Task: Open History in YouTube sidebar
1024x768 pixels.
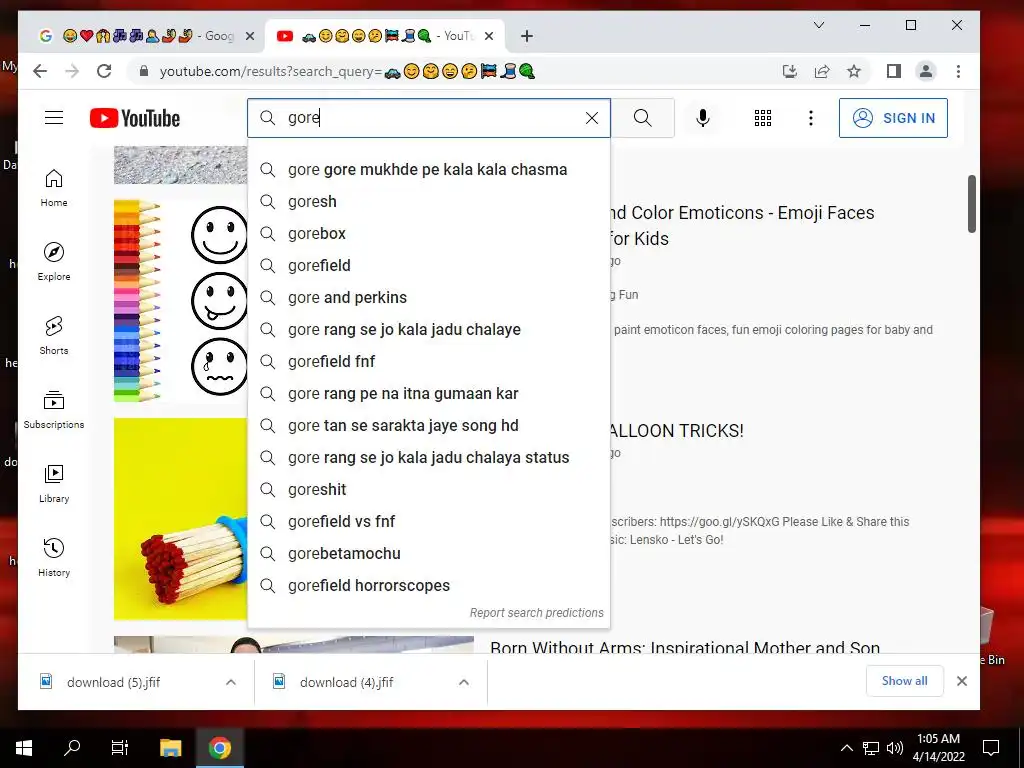Action: click(x=54, y=557)
